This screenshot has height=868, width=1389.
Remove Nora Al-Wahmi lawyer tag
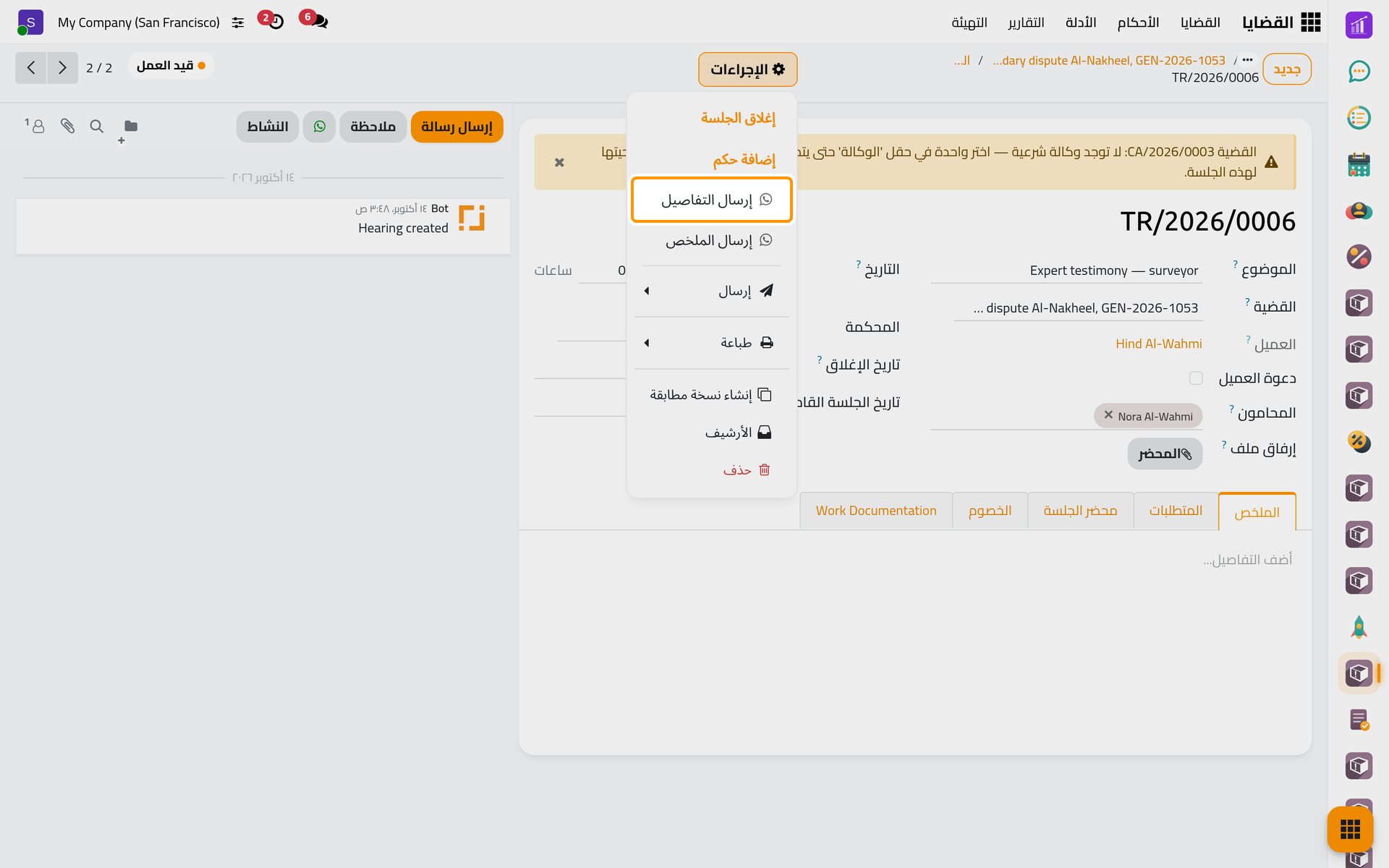coord(1108,415)
